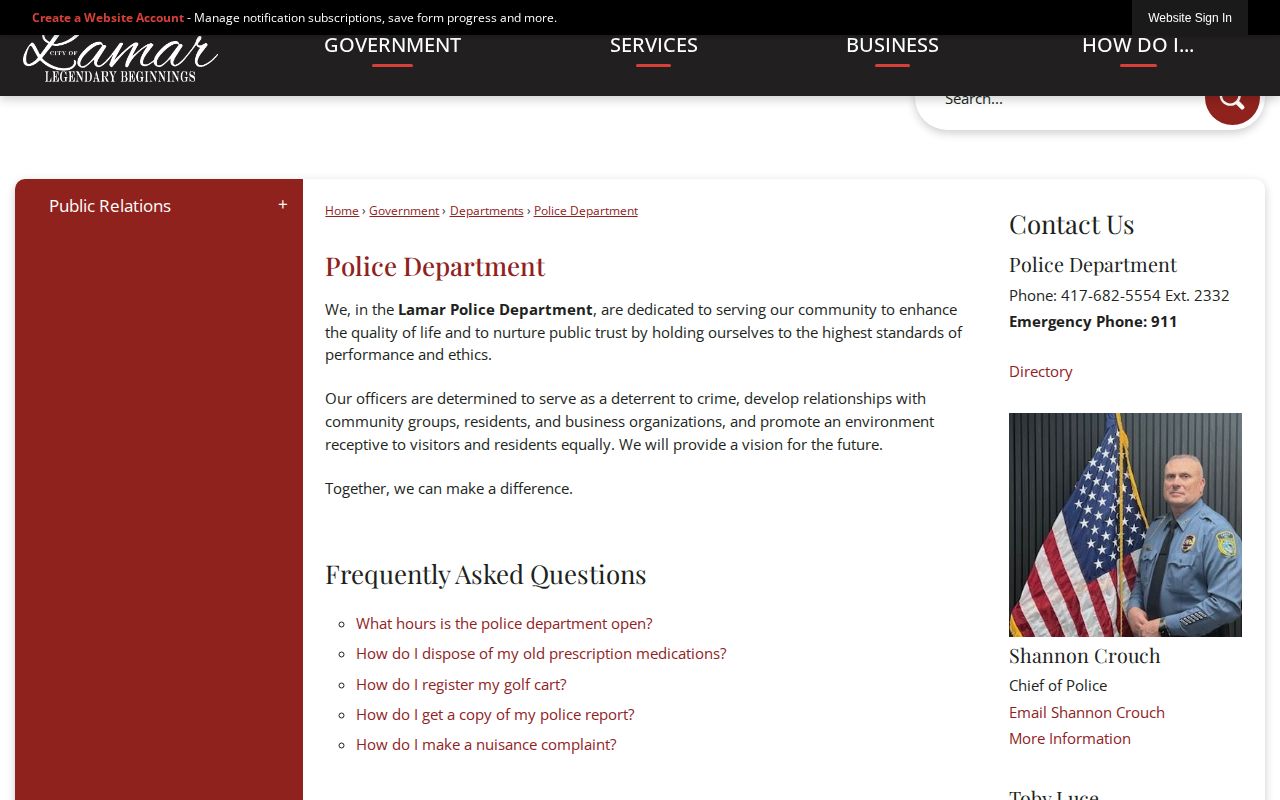Click the Contact Us heading
Screen dimensions: 1280x800
coord(1072,224)
